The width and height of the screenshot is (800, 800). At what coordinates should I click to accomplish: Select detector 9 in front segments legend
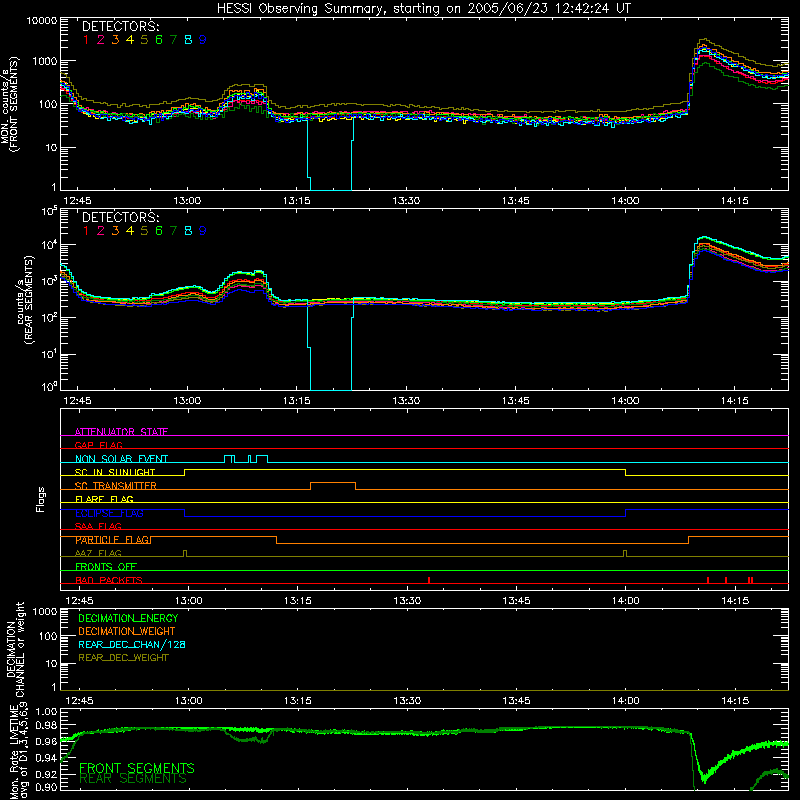point(203,40)
